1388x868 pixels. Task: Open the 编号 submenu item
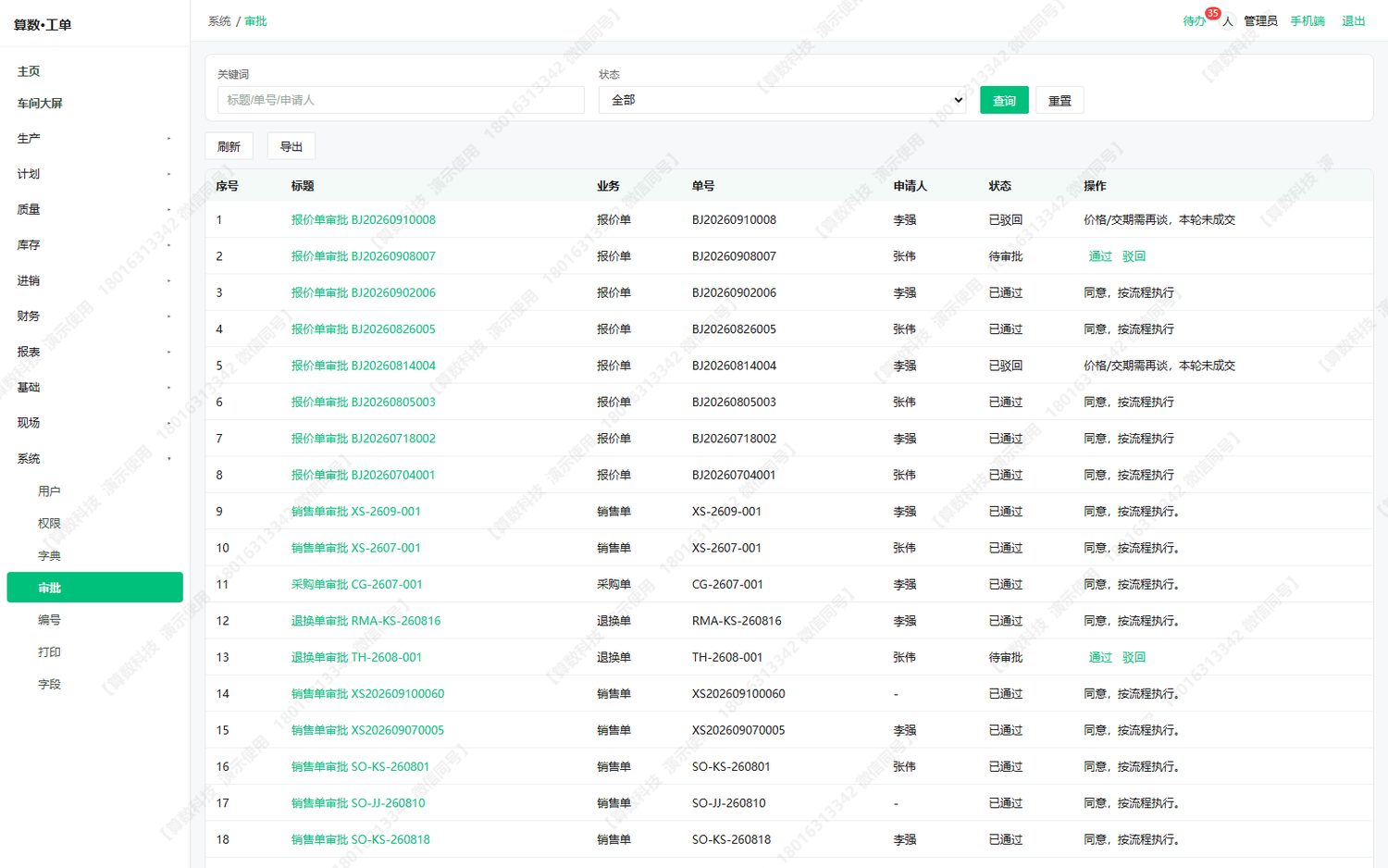pyautogui.click(x=49, y=620)
